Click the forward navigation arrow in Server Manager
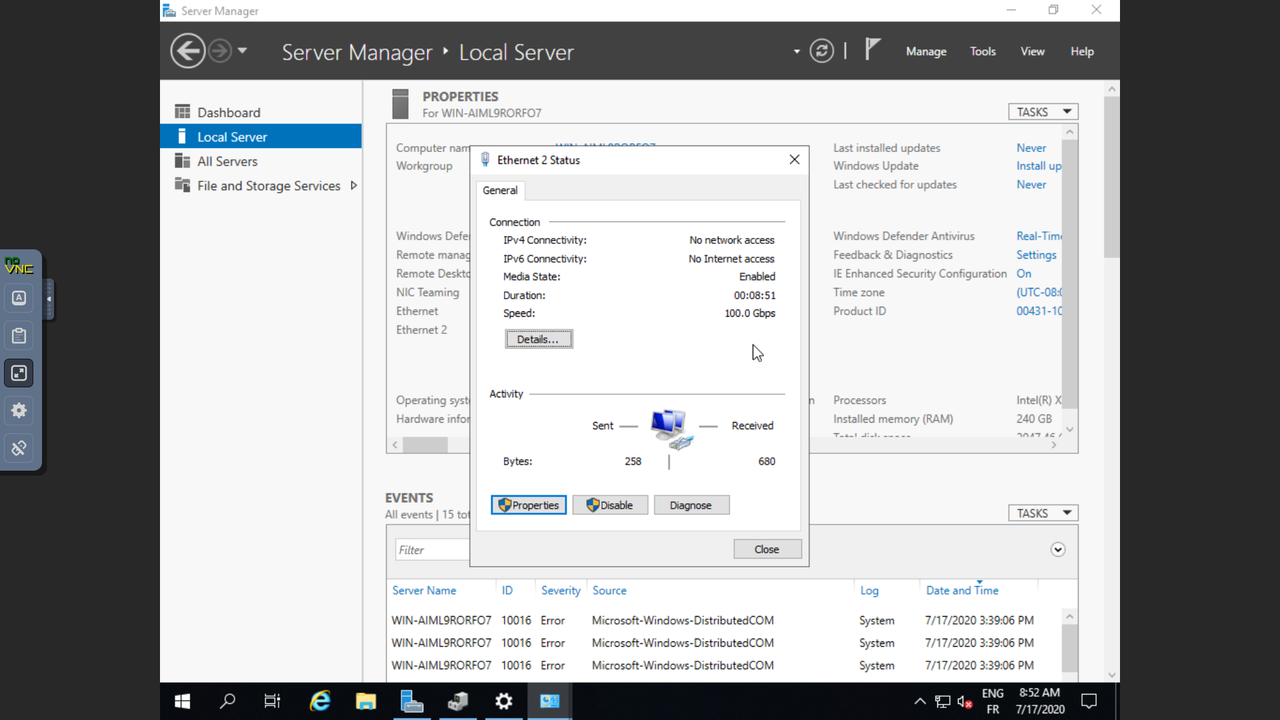 point(220,51)
